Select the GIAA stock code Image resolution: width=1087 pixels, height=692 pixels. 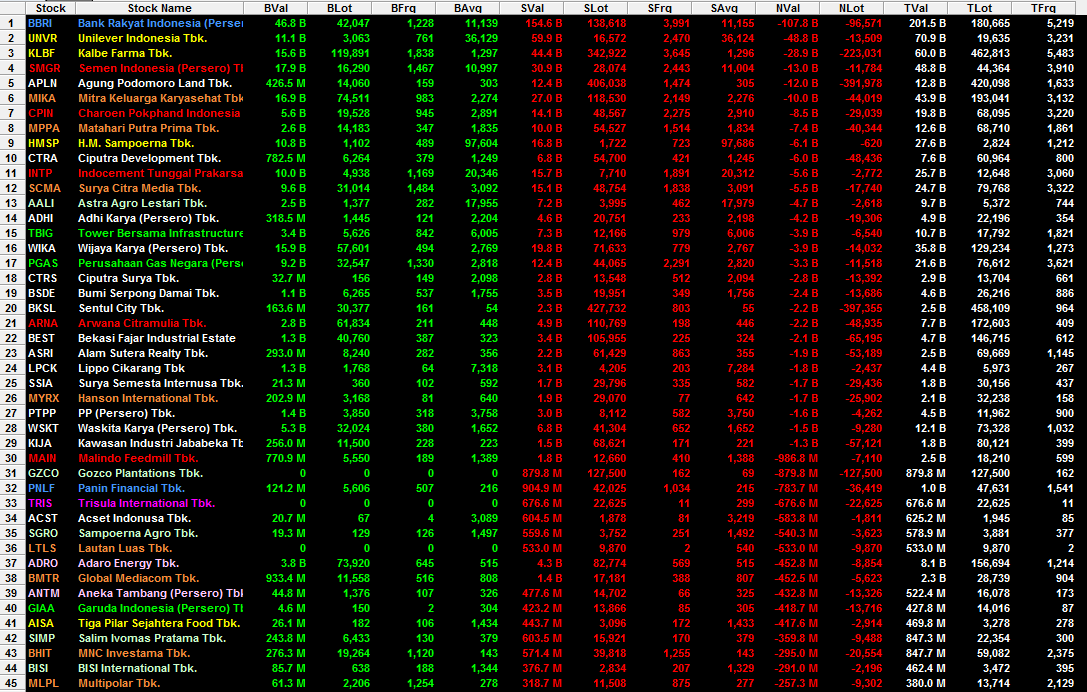pos(41,609)
